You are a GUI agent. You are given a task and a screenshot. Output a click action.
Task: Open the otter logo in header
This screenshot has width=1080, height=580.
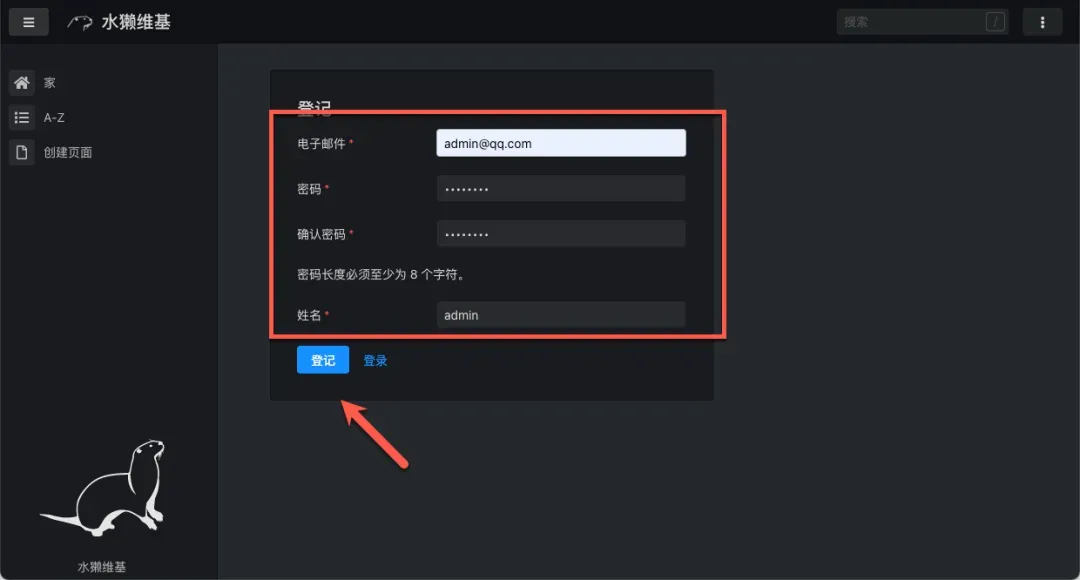(80, 23)
